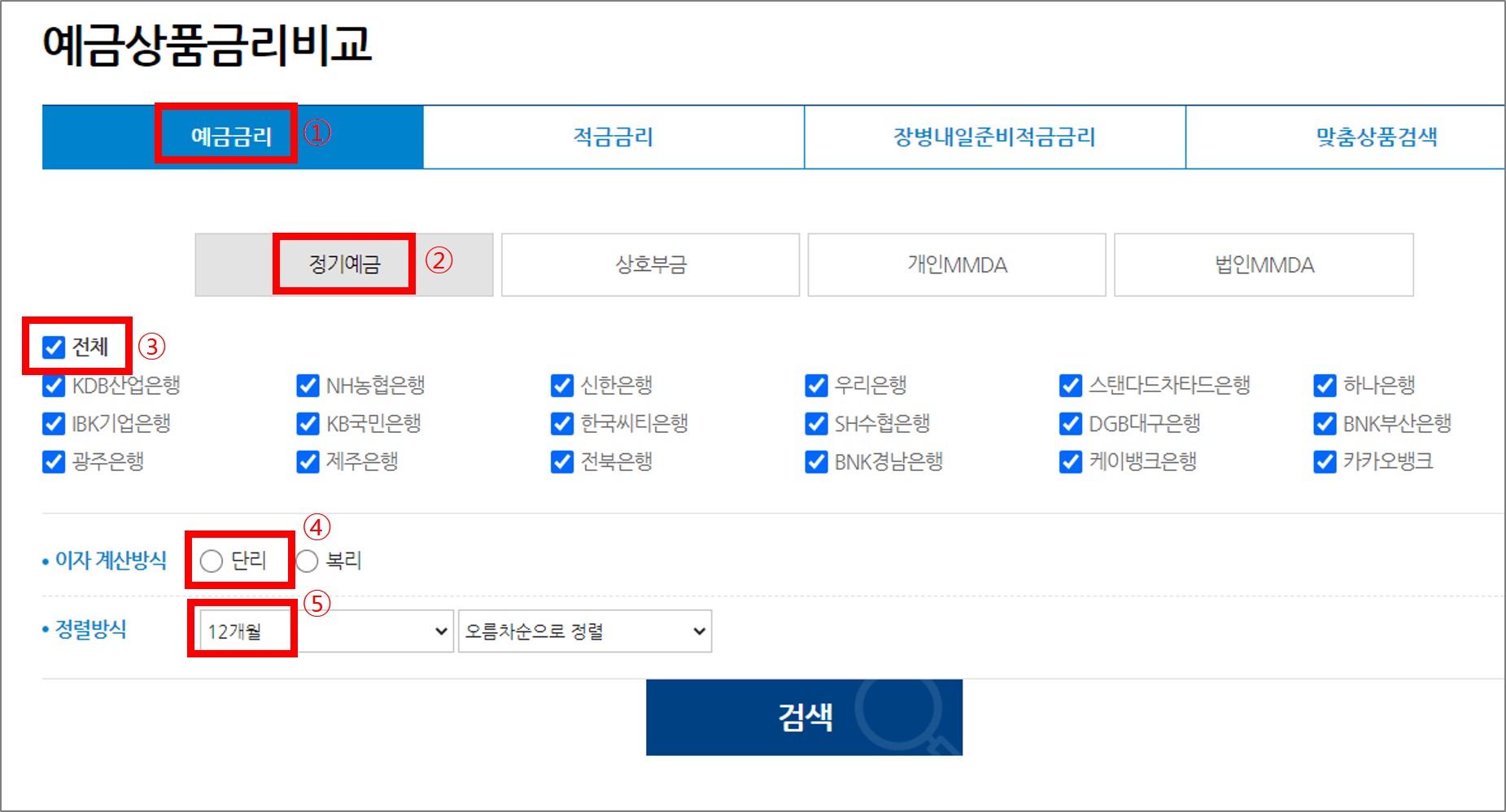Uncheck the 광주은행 checkbox

pos(54,462)
